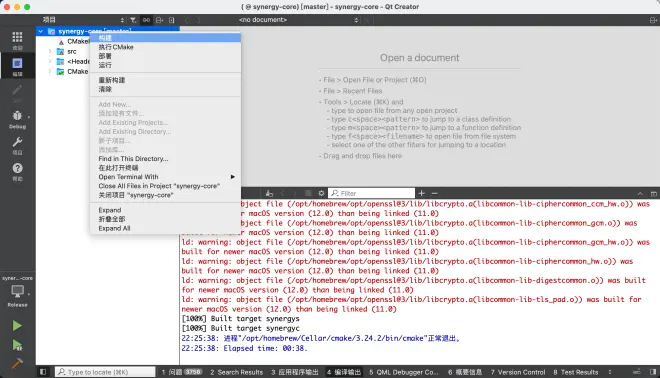660x378 pixels.
Task: Open the Open Terminal With submenu arrow
Action: pyautogui.click(x=232, y=177)
